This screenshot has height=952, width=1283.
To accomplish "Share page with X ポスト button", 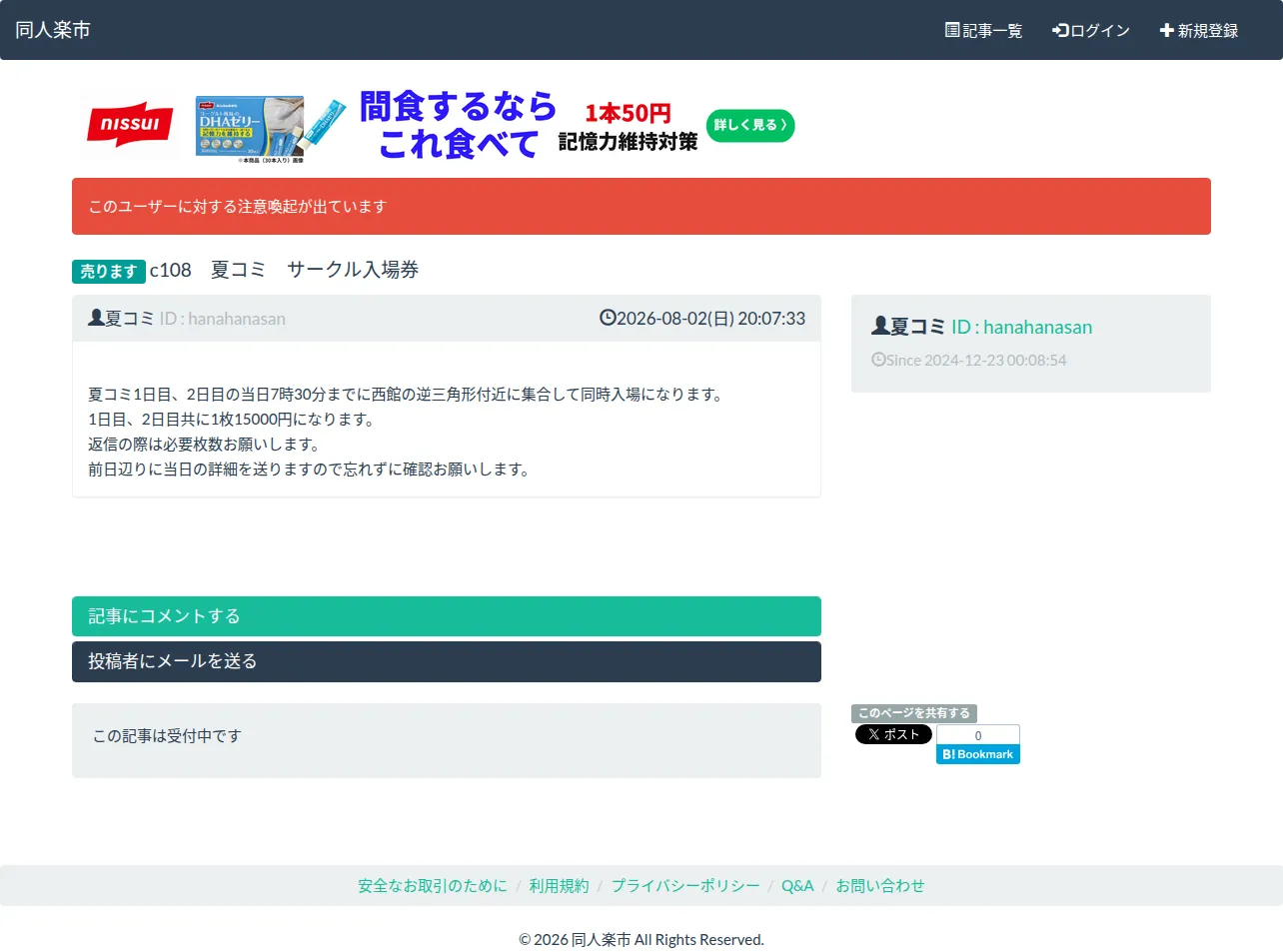I will click(x=893, y=734).
